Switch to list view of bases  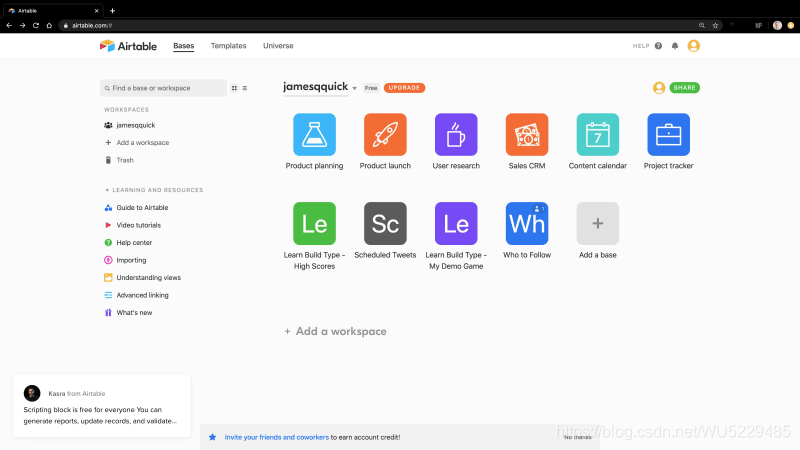[x=245, y=88]
